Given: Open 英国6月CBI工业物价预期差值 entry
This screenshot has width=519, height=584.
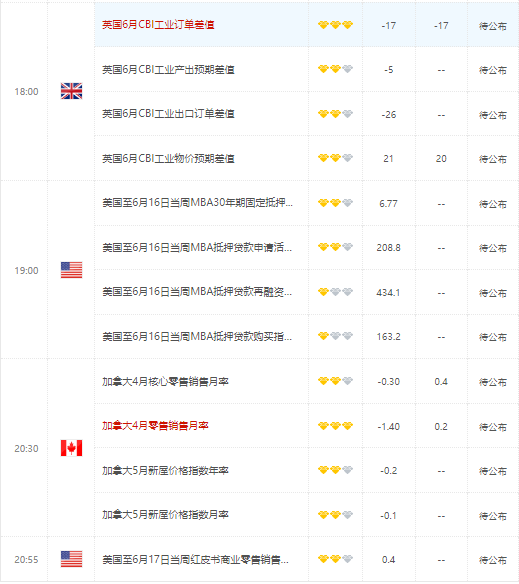Looking at the screenshot, I should (168, 158).
